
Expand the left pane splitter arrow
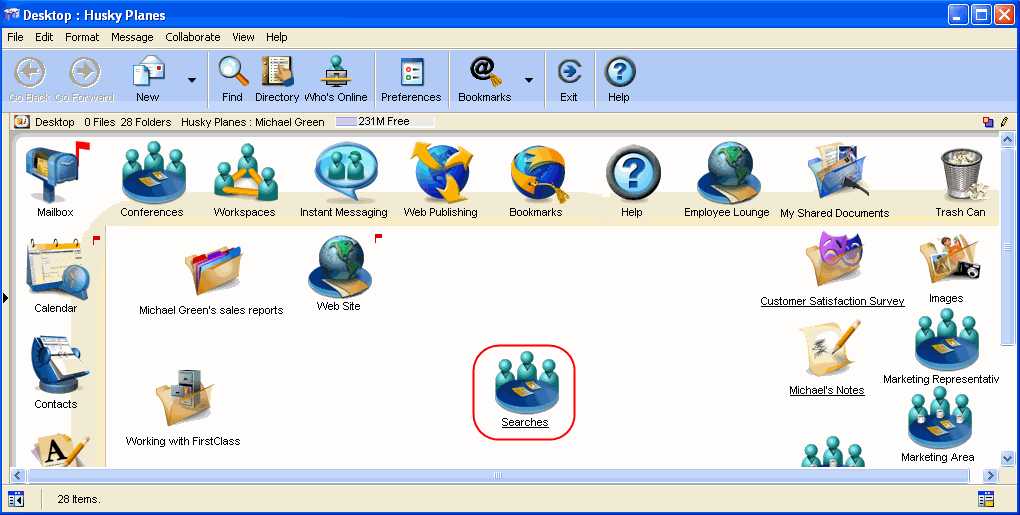pyautogui.click(x=6, y=297)
